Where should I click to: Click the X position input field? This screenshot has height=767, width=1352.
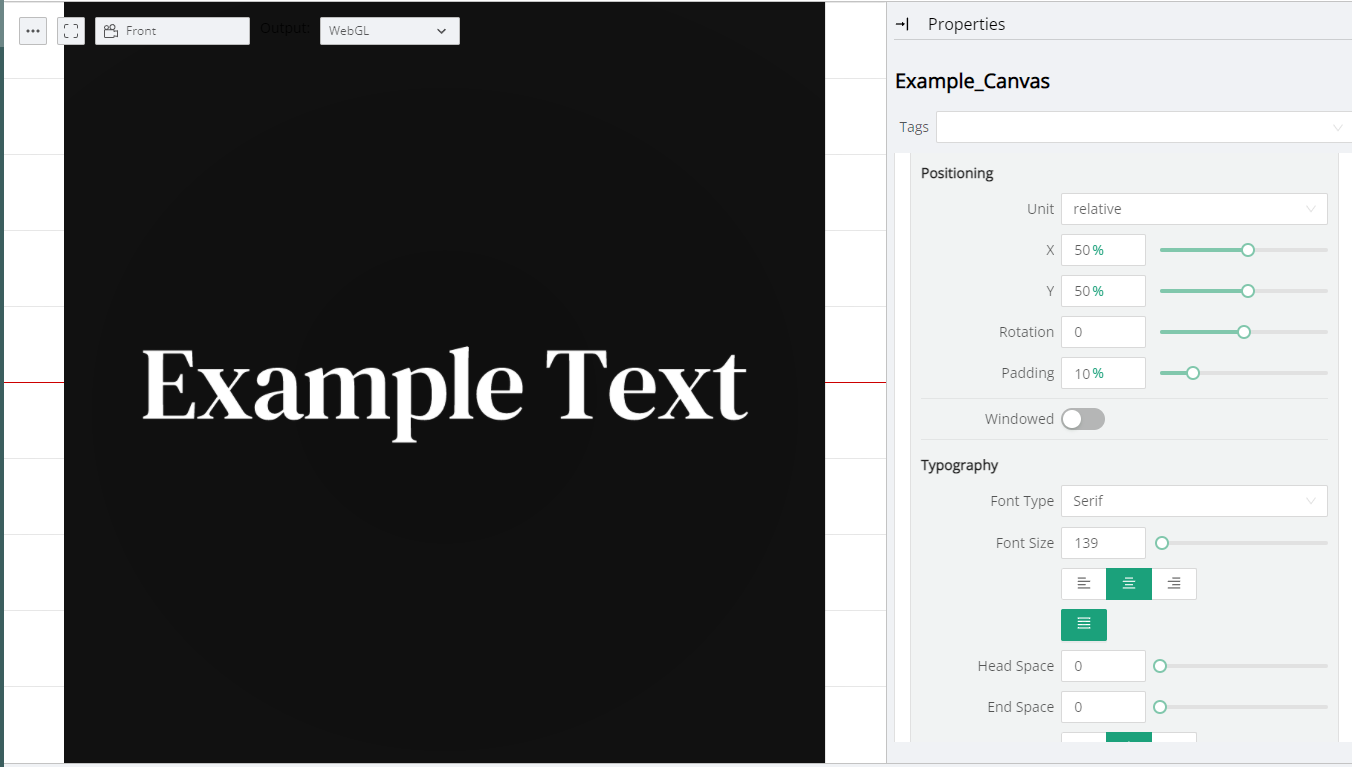pos(1102,250)
